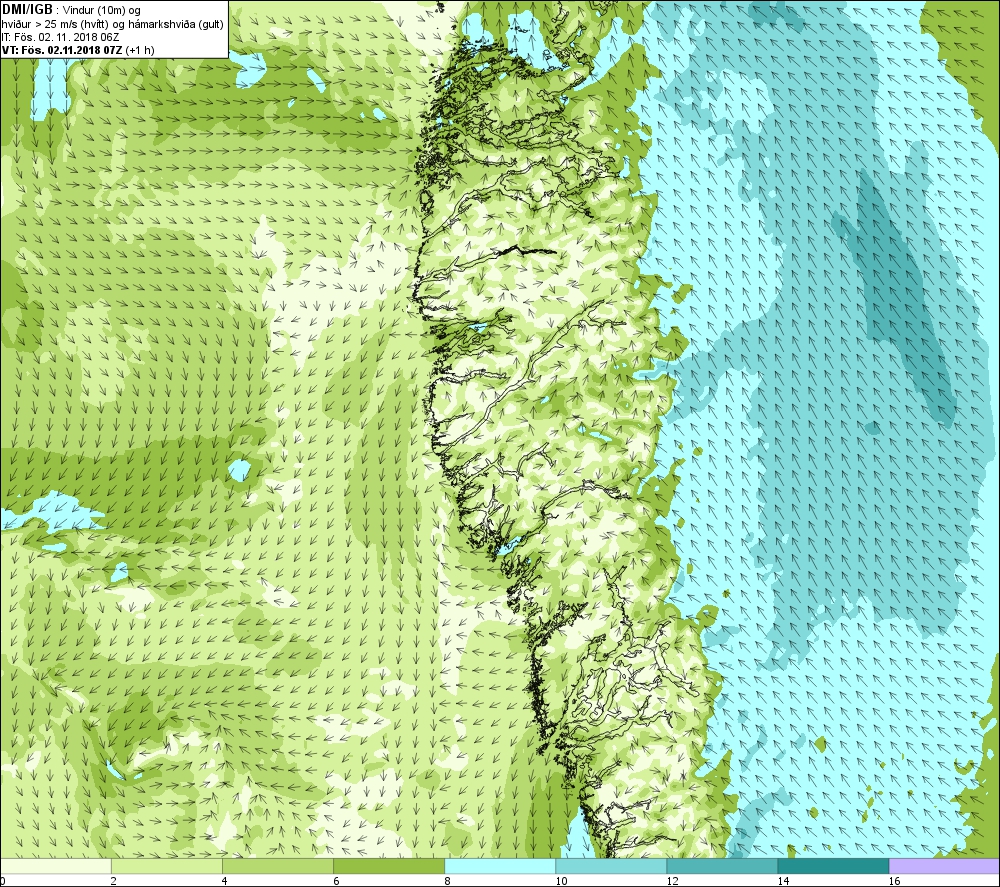Click the legend scale value '4'

point(225,881)
